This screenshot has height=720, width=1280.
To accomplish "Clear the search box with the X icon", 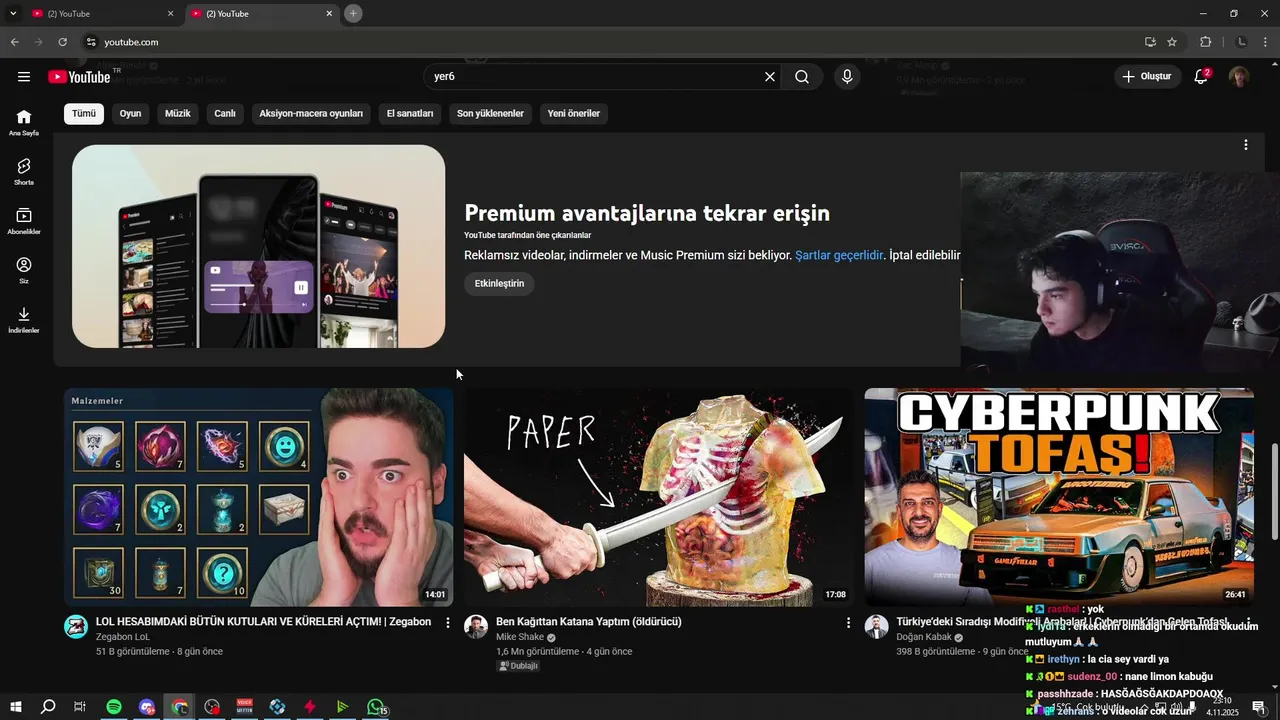I will [770, 77].
